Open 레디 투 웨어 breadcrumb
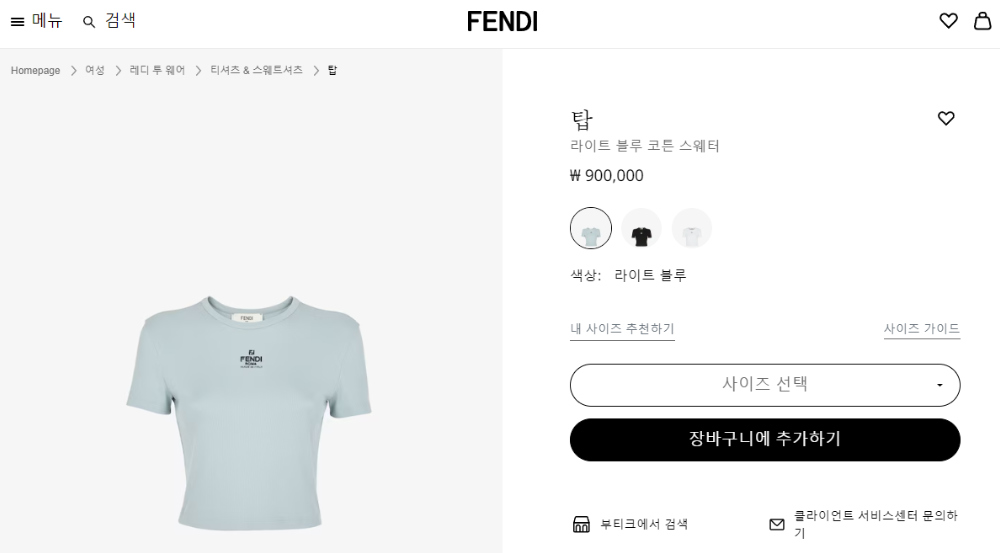This screenshot has height=553, width=1000. coord(157,70)
